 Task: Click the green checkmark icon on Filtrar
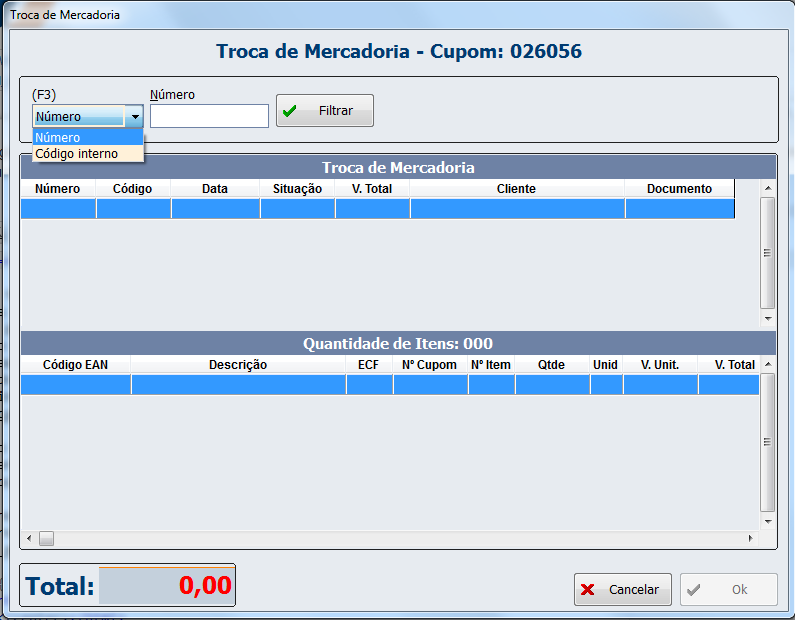pos(290,111)
